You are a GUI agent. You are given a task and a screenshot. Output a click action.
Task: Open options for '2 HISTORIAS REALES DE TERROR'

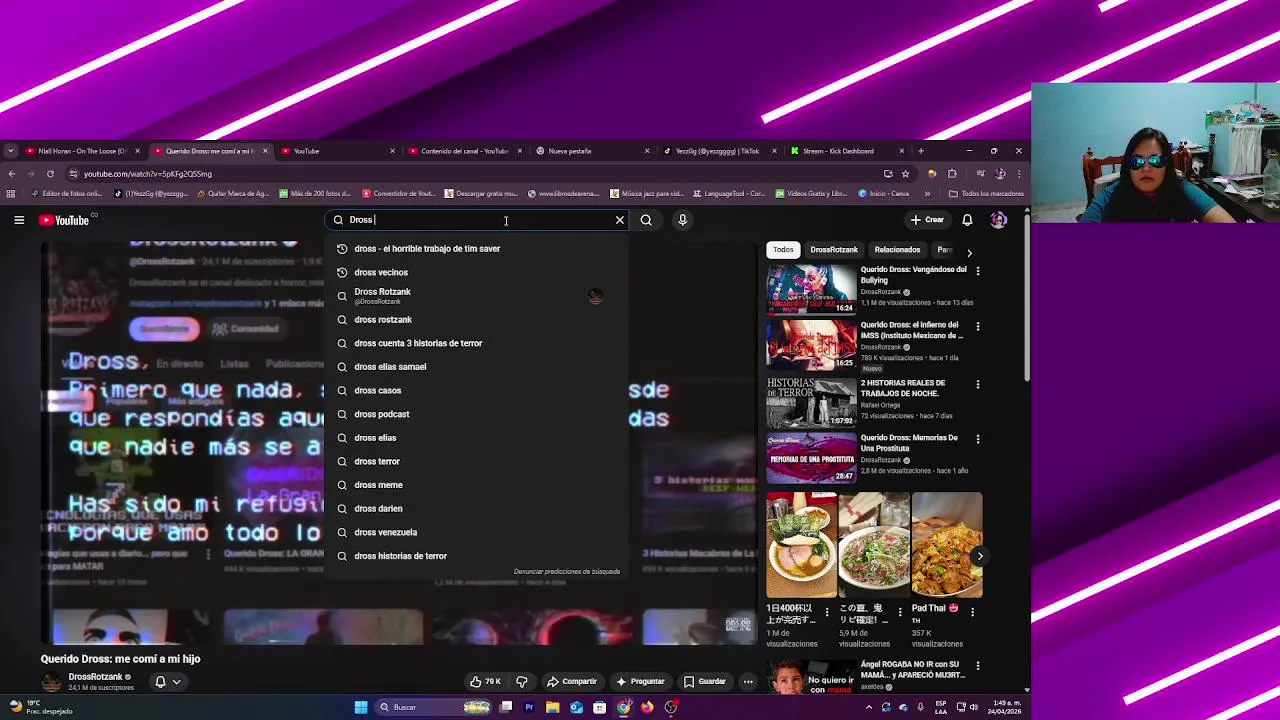click(978, 385)
